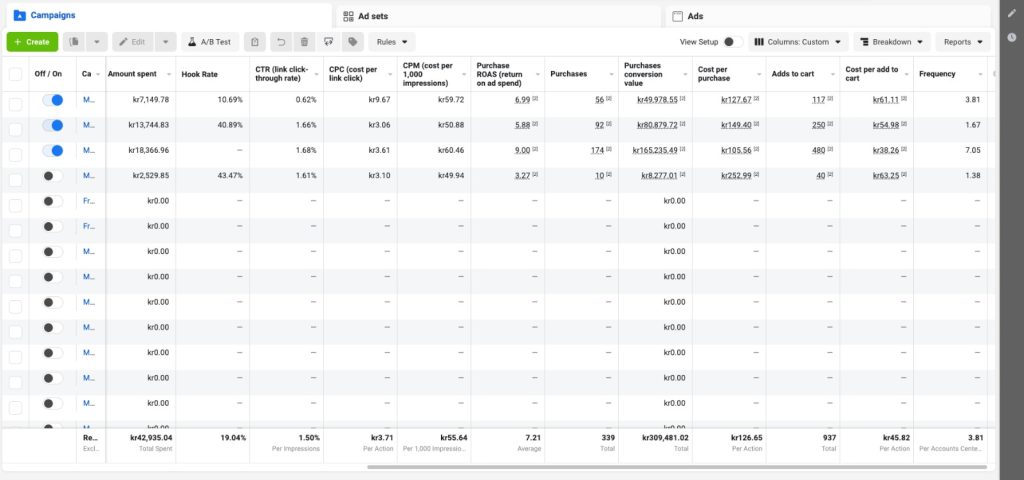This screenshot has height=480, width=1024.
Task: Click the undo arrow icon
Action: click(x=281, y=42)
